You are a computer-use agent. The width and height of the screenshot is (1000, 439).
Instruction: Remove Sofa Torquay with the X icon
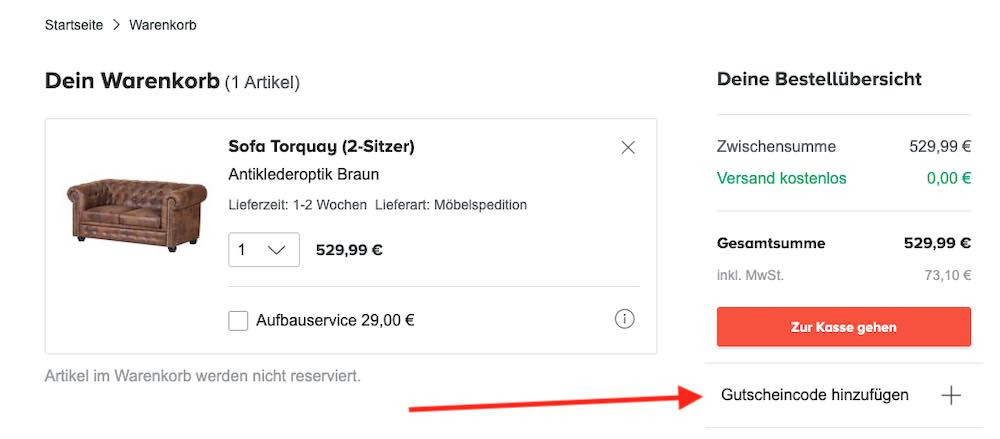point(628,148)
